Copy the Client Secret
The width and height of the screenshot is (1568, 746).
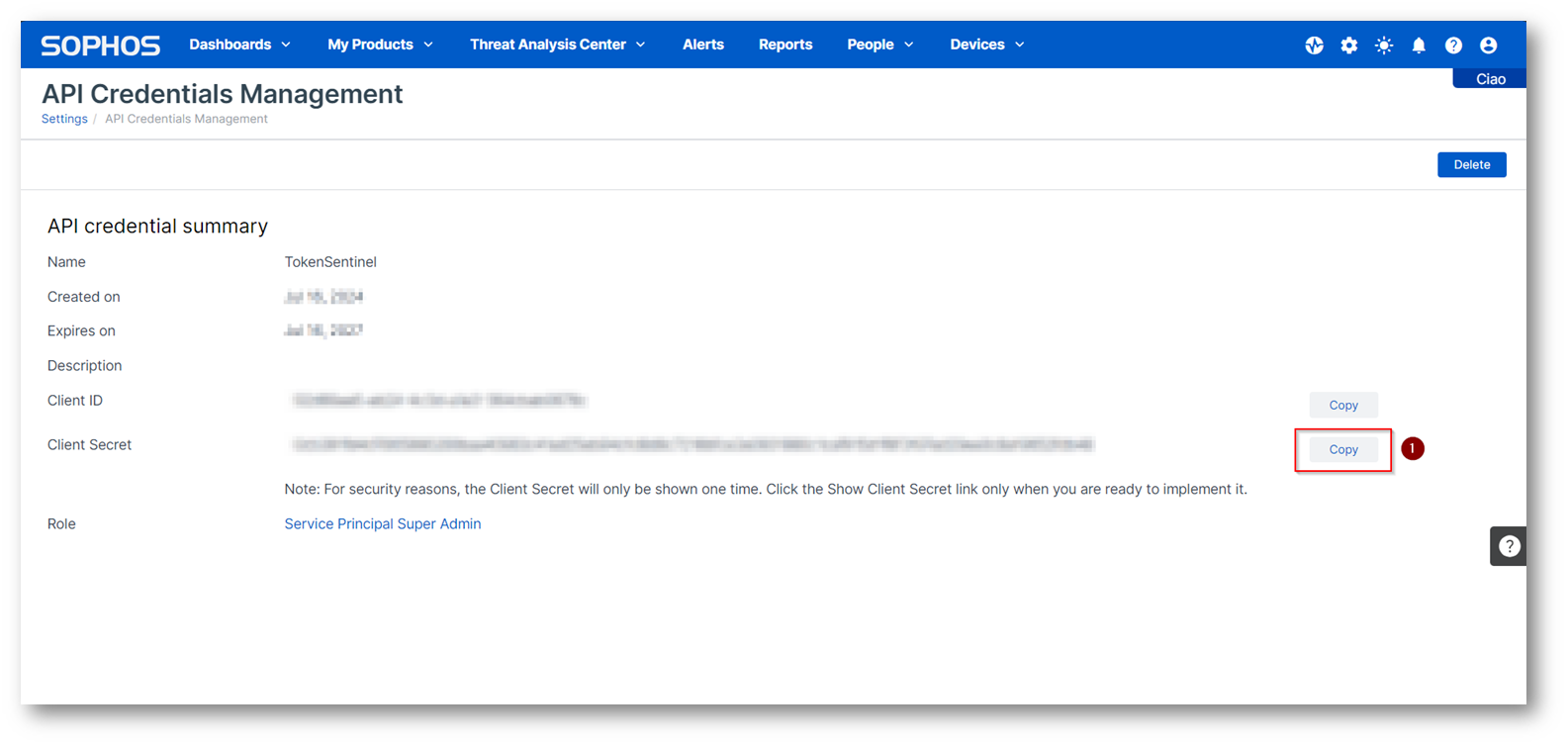(1343, 449)
